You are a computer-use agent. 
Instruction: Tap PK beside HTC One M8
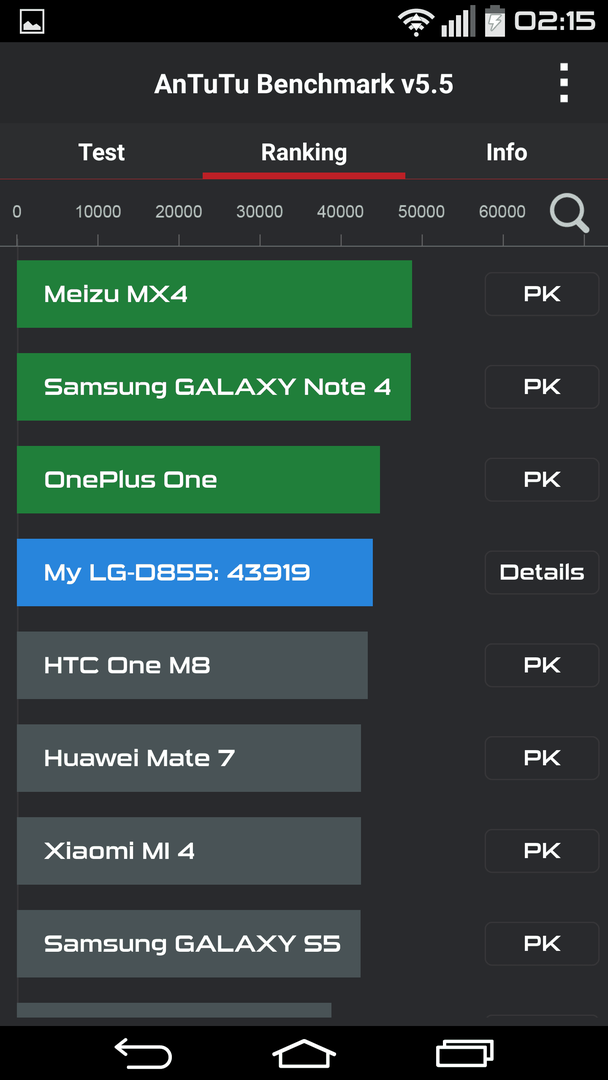[542, 665]
